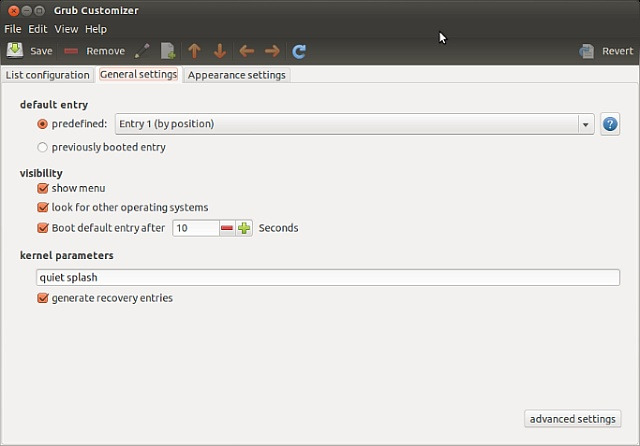Open the predefined entry dropdown arrow
Viewport: 640px width, 446px height.
[586, 124]
